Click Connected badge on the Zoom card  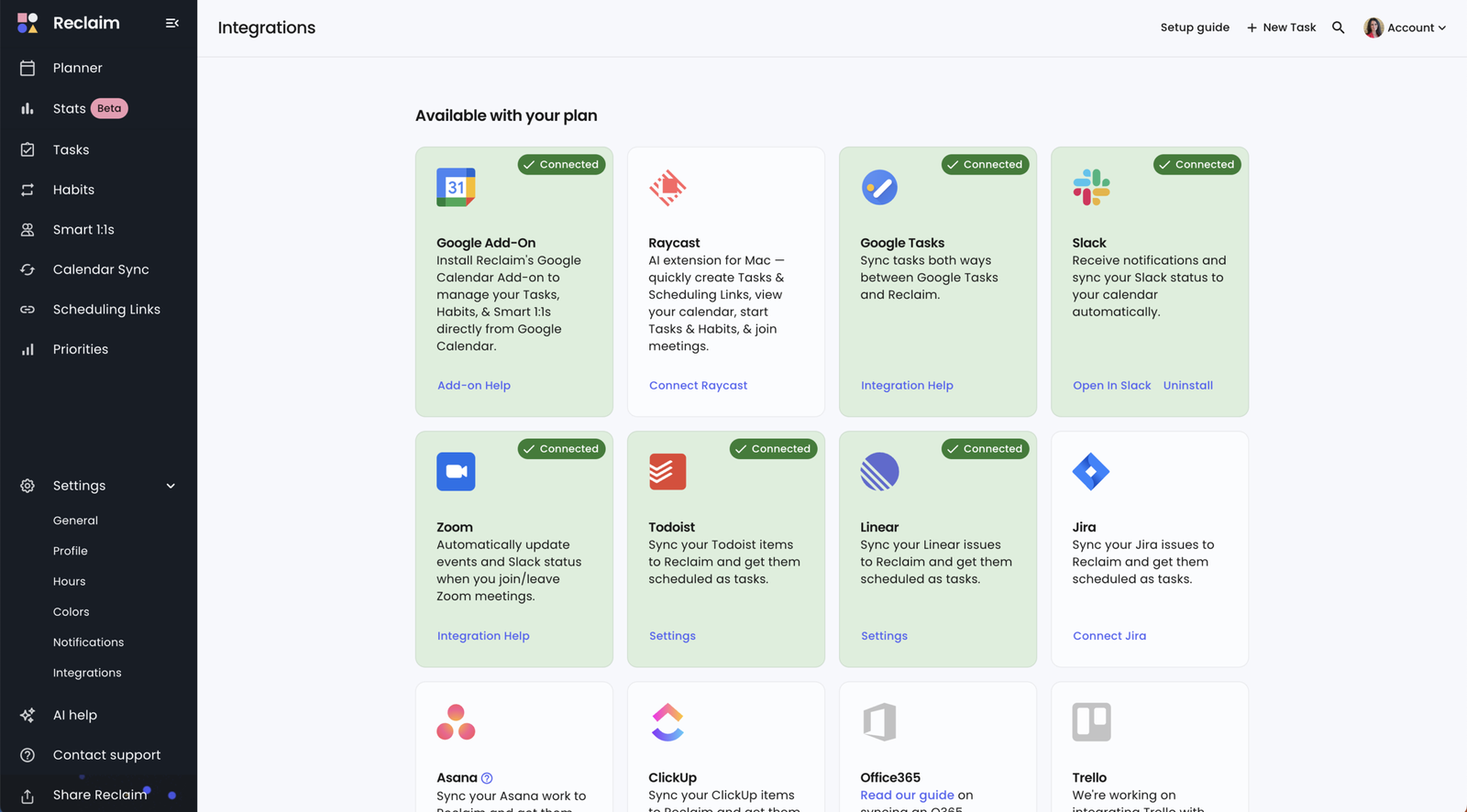(561, 449)
